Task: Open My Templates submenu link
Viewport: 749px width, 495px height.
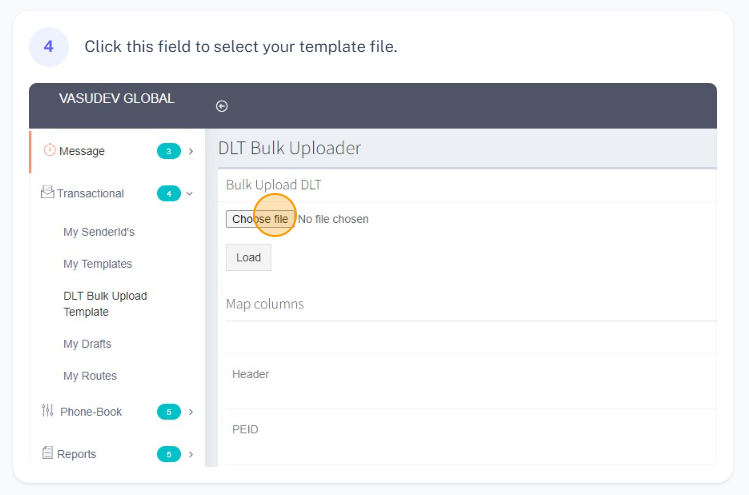Action: tap(97, 264)
